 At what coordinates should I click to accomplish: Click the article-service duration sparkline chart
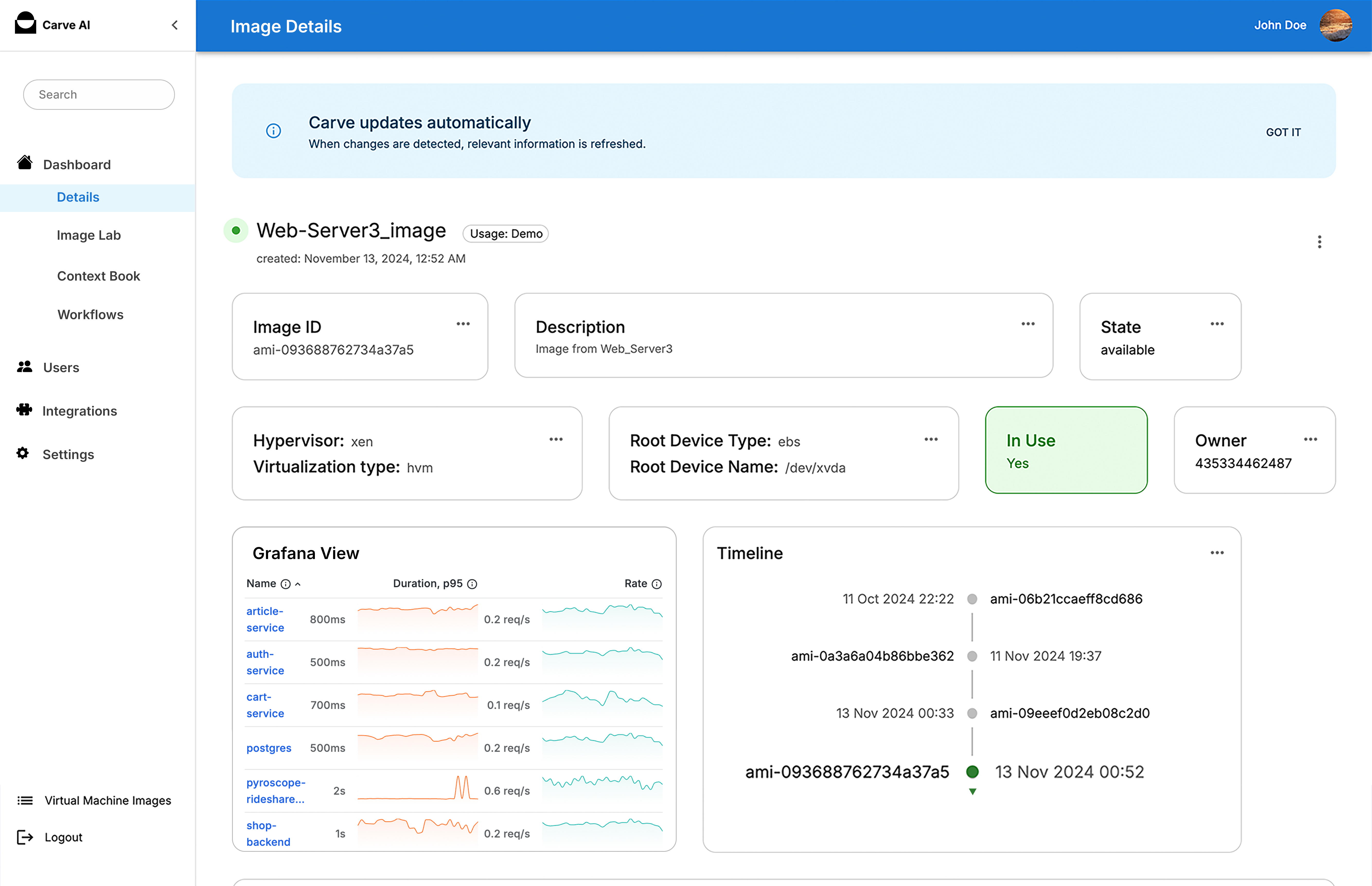click(418, 619)
